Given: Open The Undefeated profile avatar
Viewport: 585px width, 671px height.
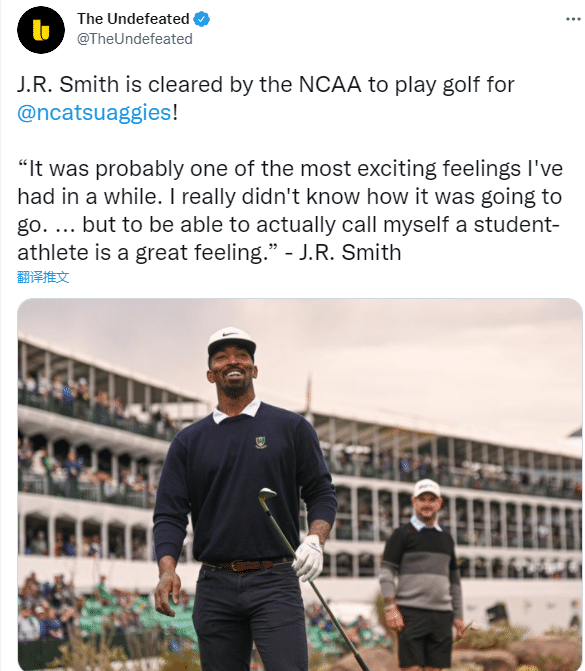Looking at the screenshot, I should click(41, 30).
